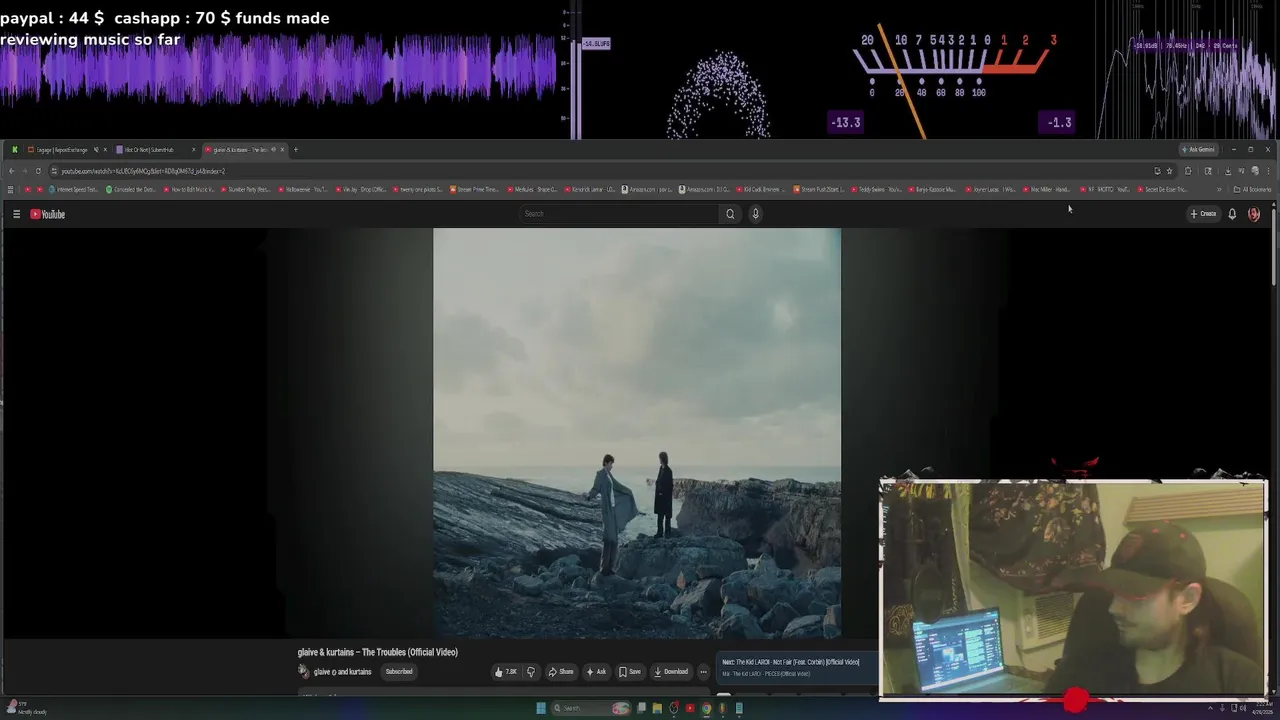Click the youtube.com address bar URL
The image size is (1280, 720).
pyautogui.click(x=143, y=171)
